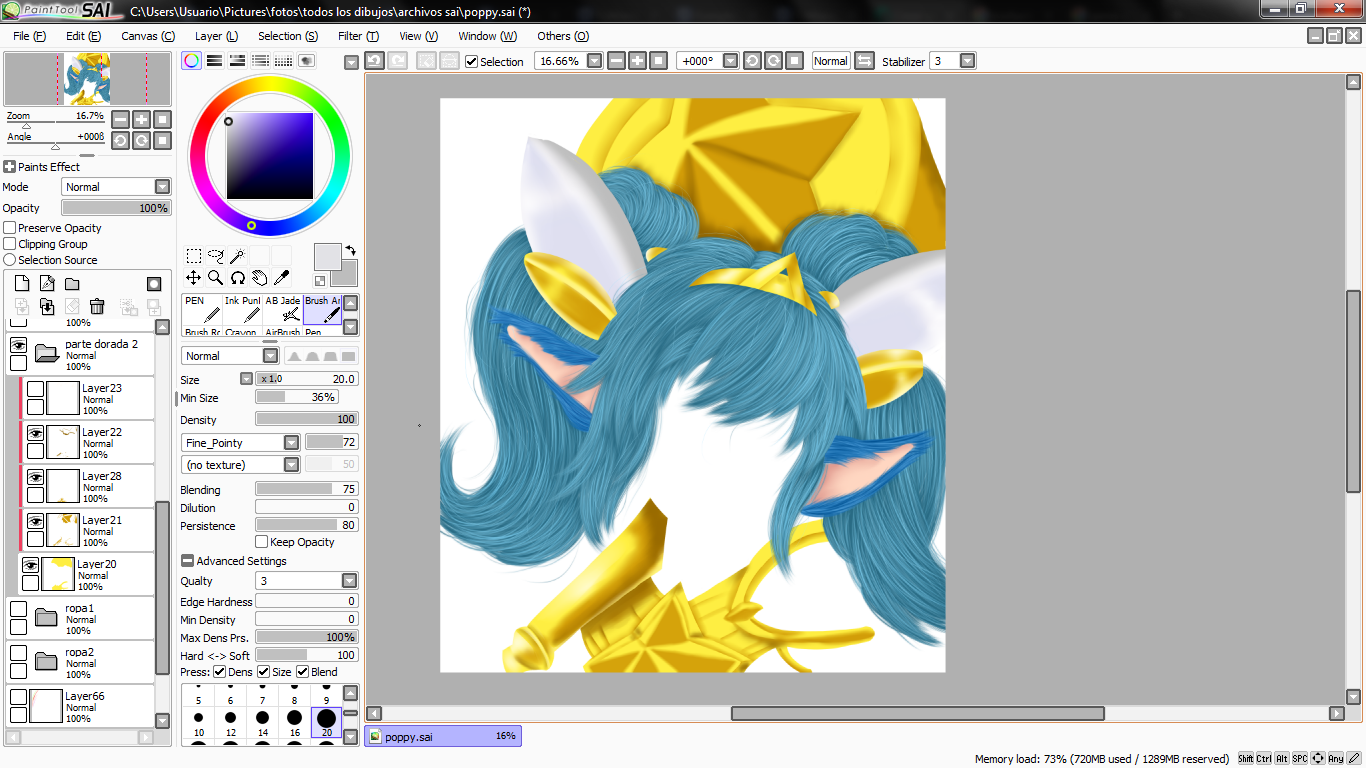Rotate view counterclockwise in toolbar
This screenshot has height=768, width=1366.
coord(753,61)
